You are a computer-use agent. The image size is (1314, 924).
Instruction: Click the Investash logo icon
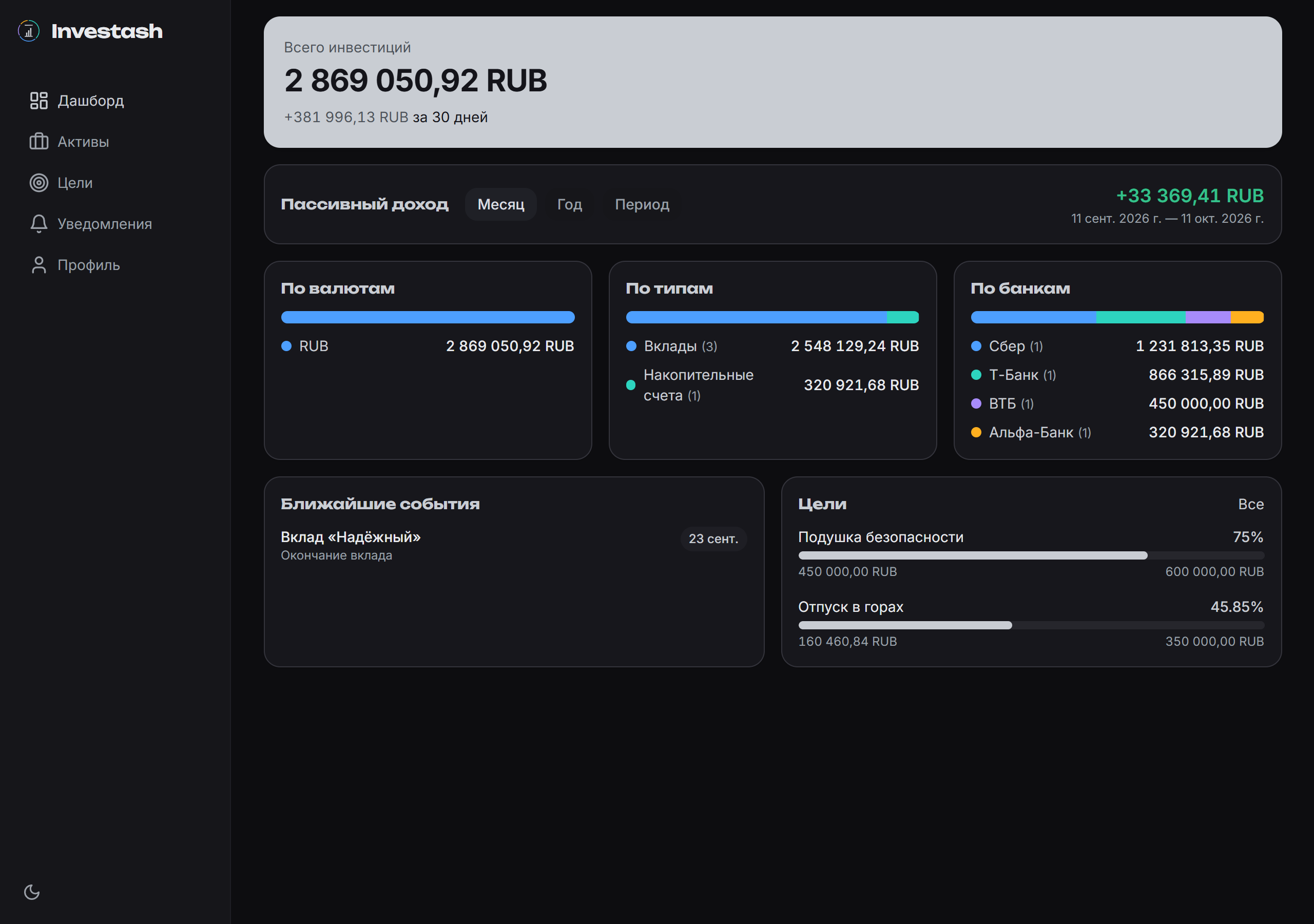[x=29, y=31]
